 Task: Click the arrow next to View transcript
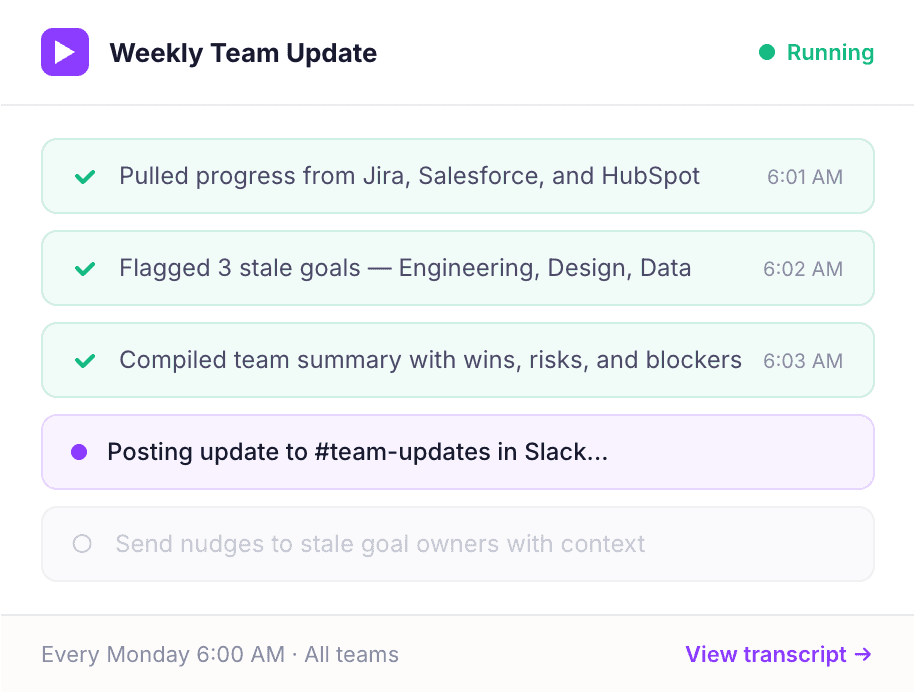tap(863, 655)
